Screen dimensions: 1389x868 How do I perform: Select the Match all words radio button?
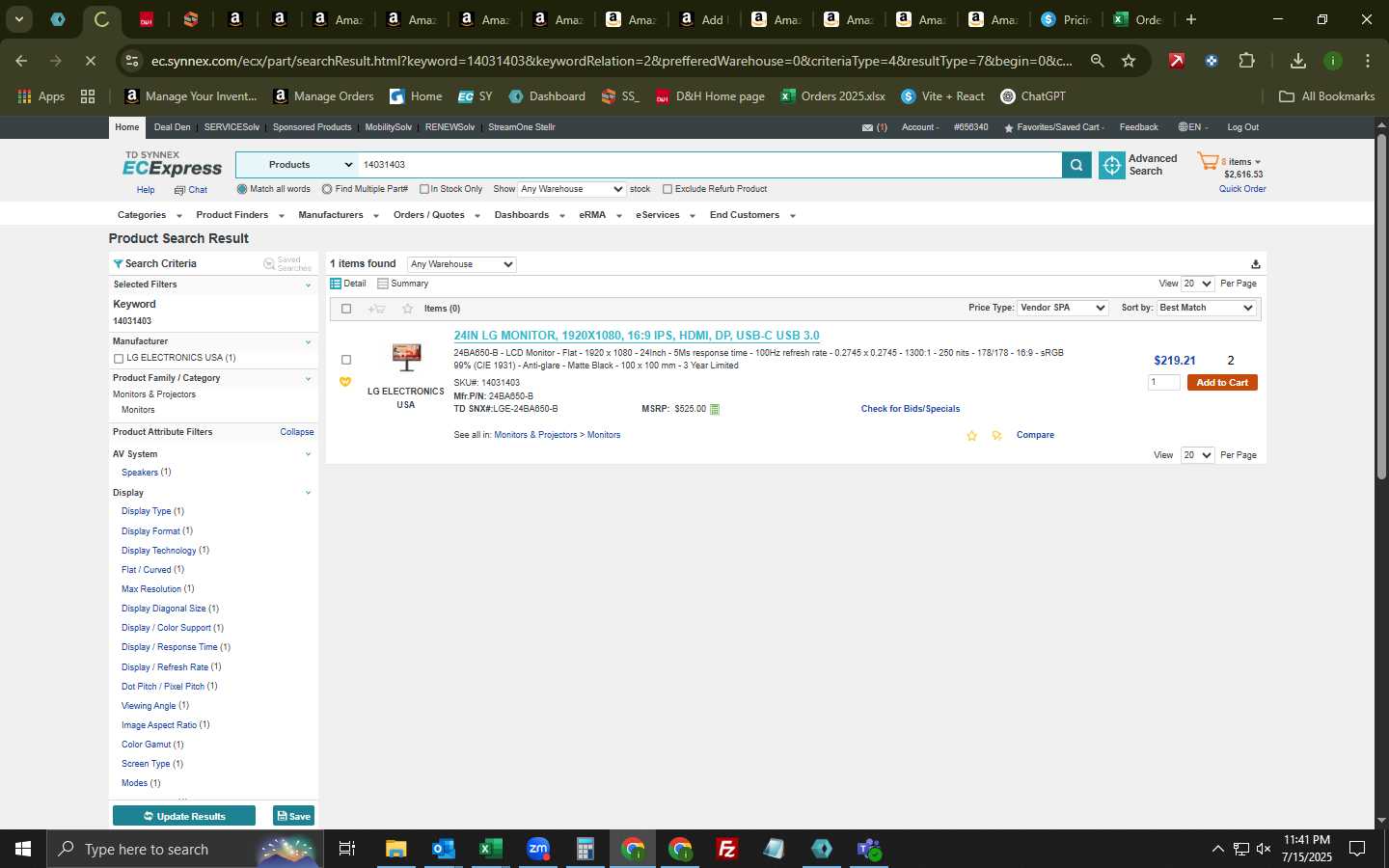tap(242, 189)
